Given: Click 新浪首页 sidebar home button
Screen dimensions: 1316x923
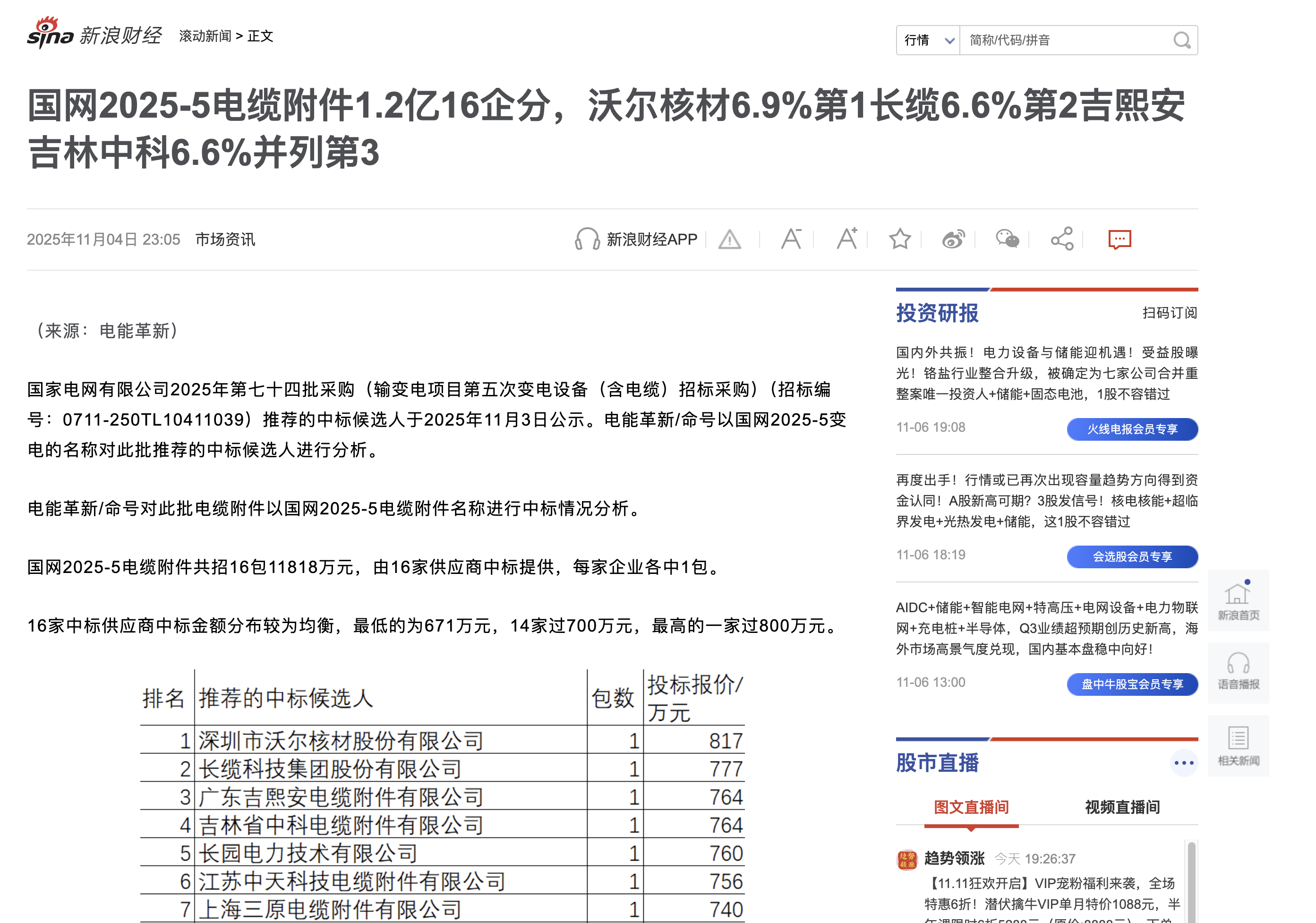Looking at the screenshot, I should point(1238,601).
